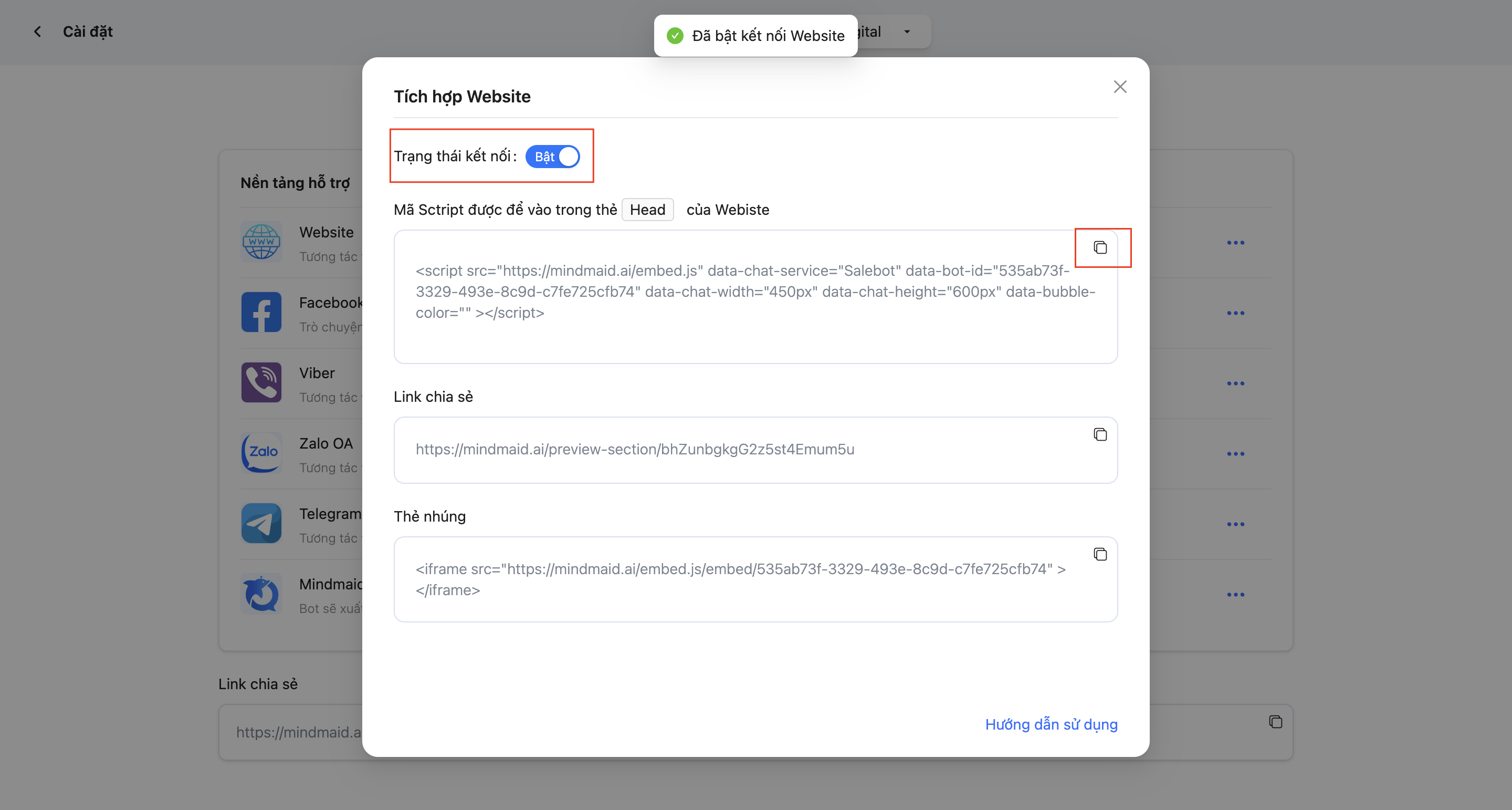Close the Tích hợp Website dialog

1120,87
